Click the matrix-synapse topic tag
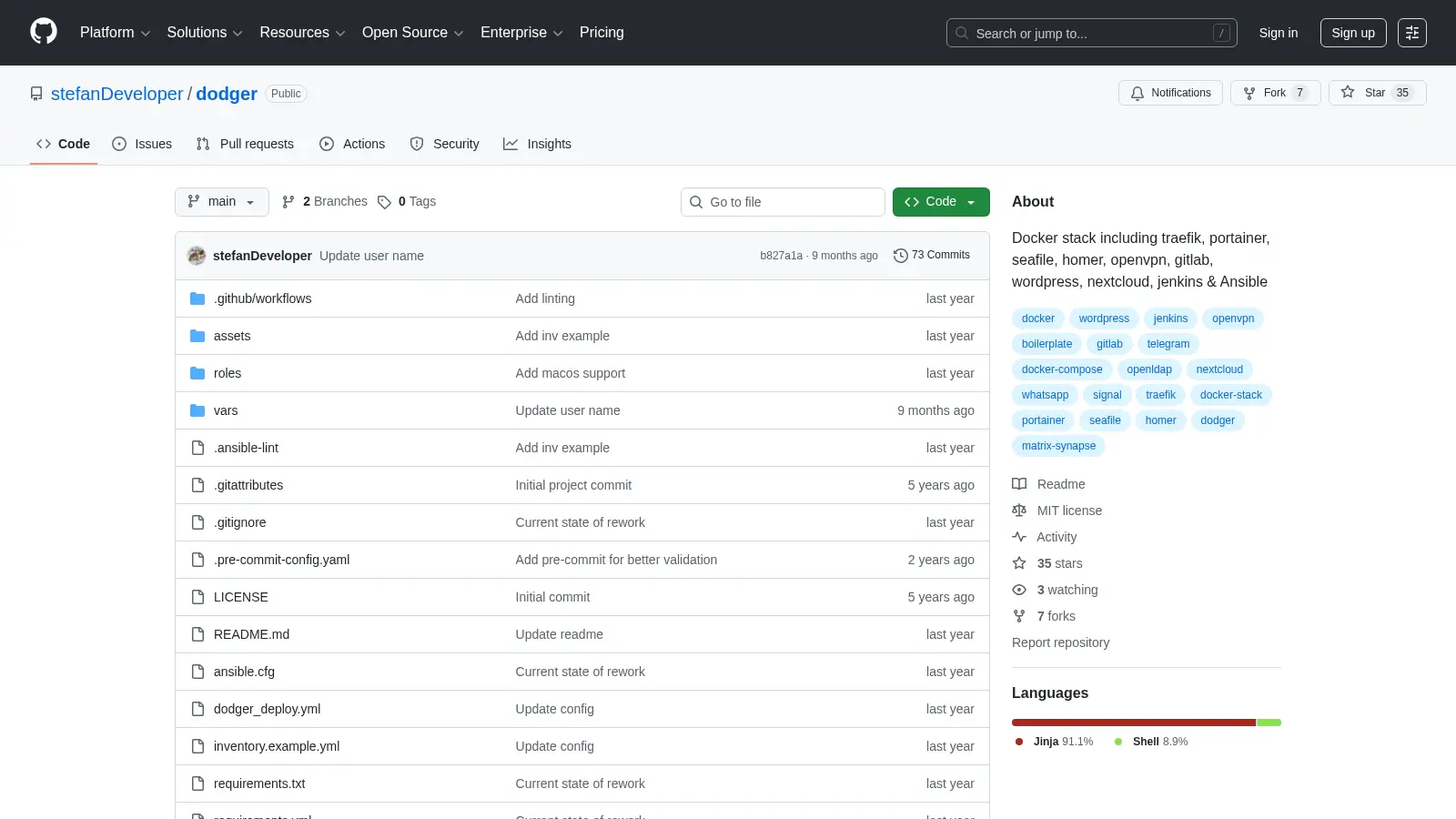The image size is (1456, 819). [x=1058, y=446]
